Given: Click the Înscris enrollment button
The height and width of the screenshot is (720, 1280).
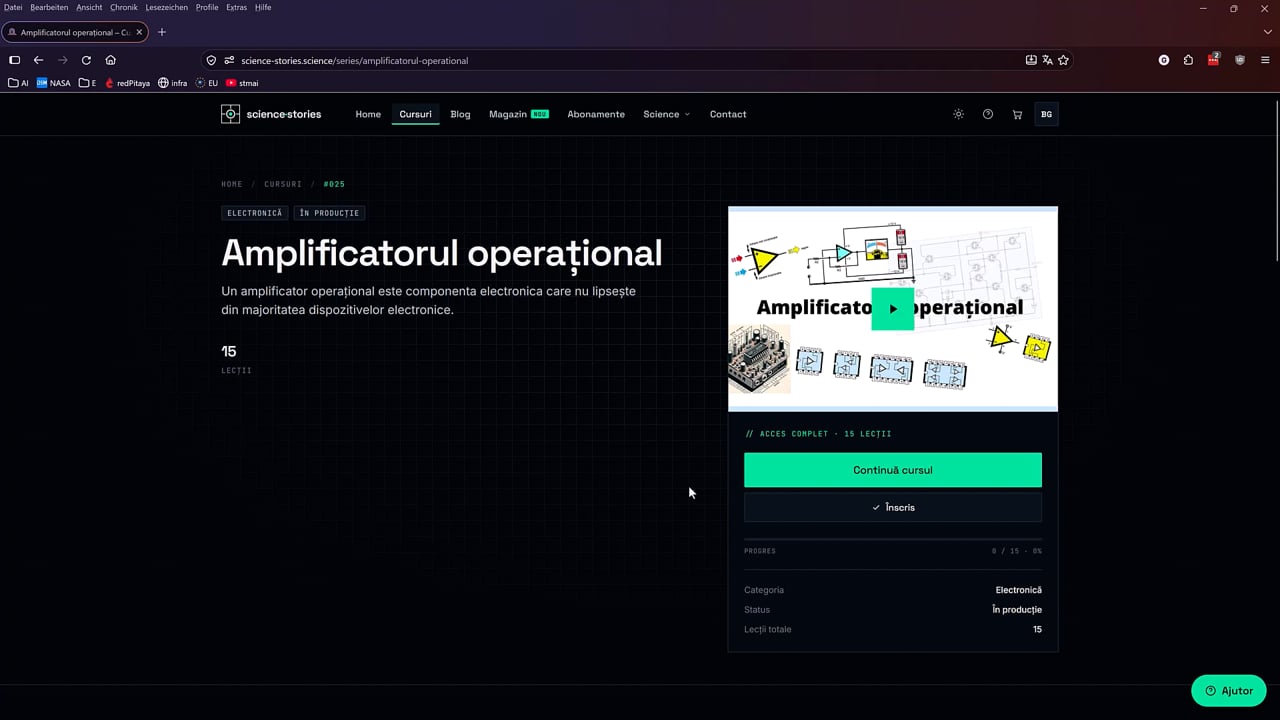Looking at the screenshot, I should pos(893,507).
